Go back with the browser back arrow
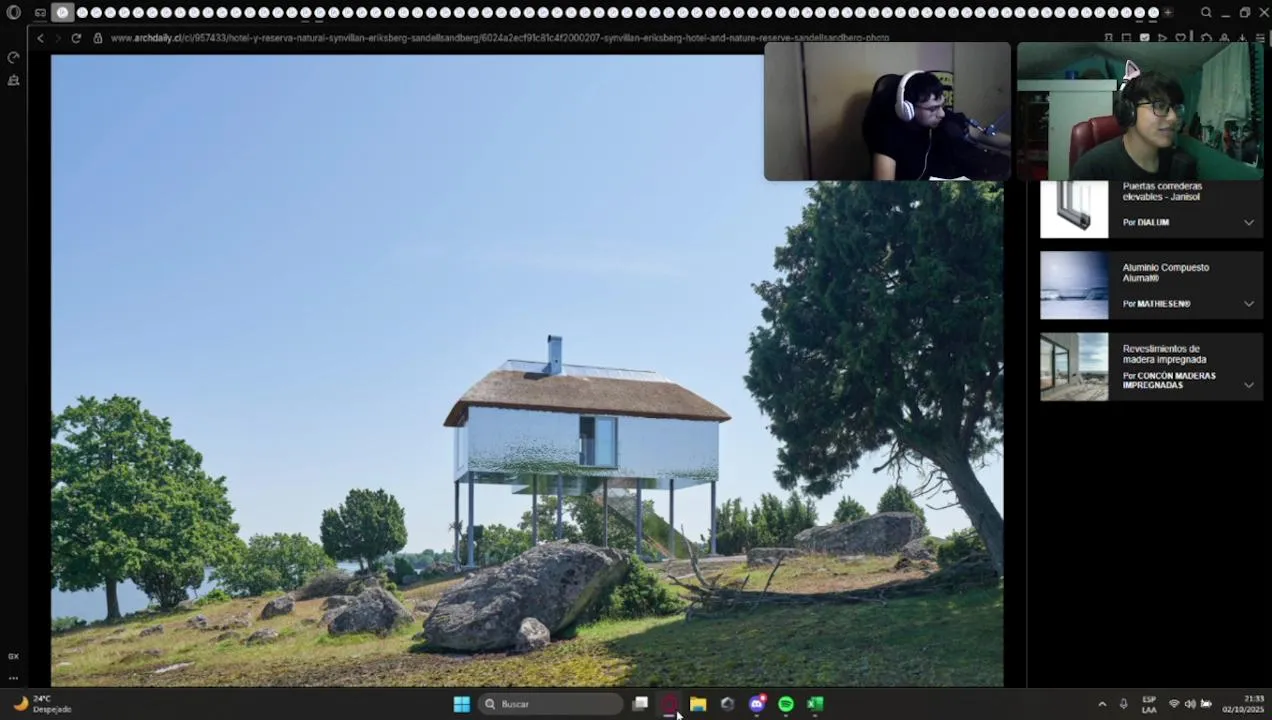This screenshot has width=1272, height=720. 40,38
